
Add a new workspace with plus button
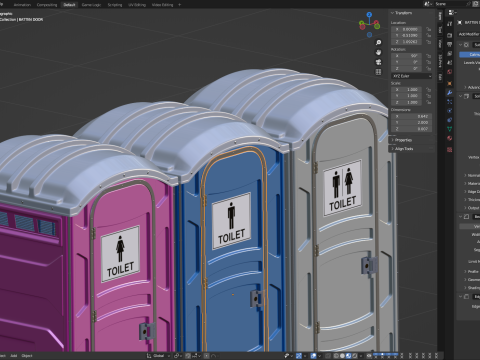(179, 5)
